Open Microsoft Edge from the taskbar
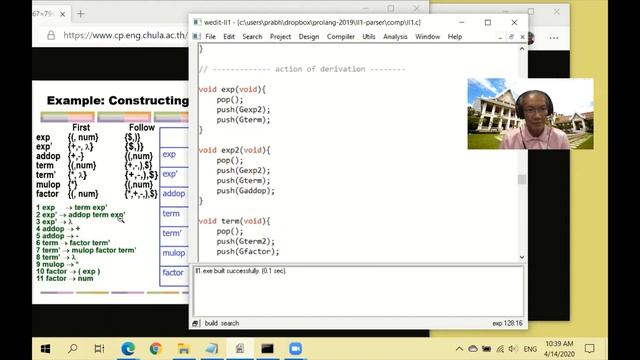This screenshot has width=640, height=360. pyautogui.click(x=128, y=349)
